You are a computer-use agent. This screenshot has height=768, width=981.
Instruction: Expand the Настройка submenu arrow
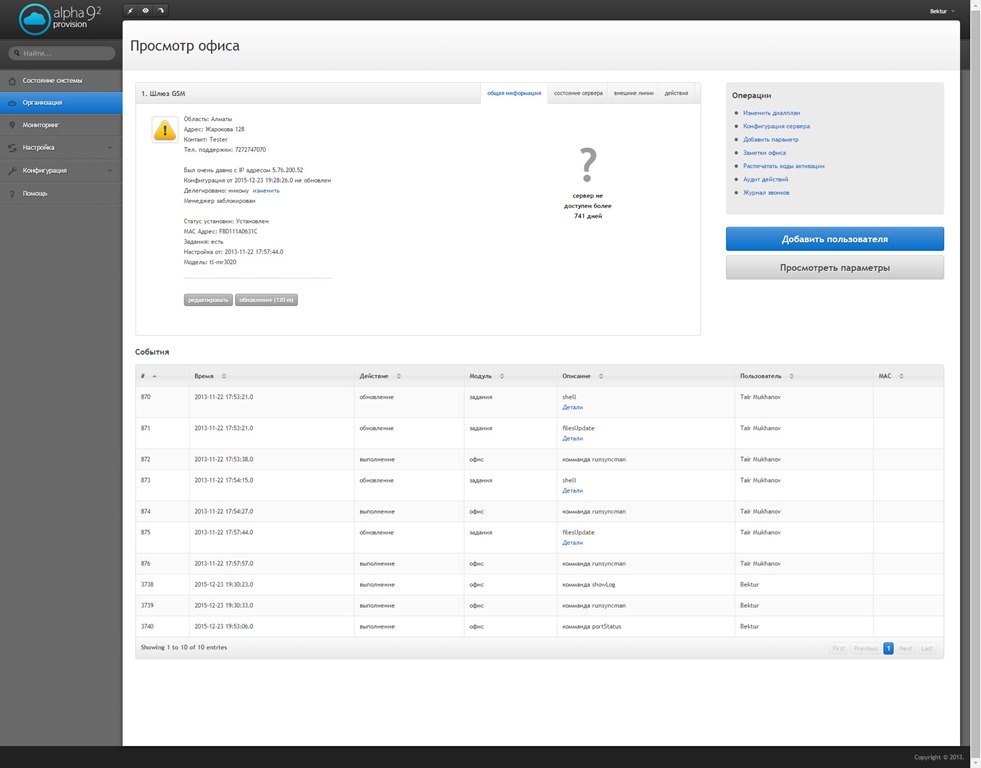coord(109,148)
